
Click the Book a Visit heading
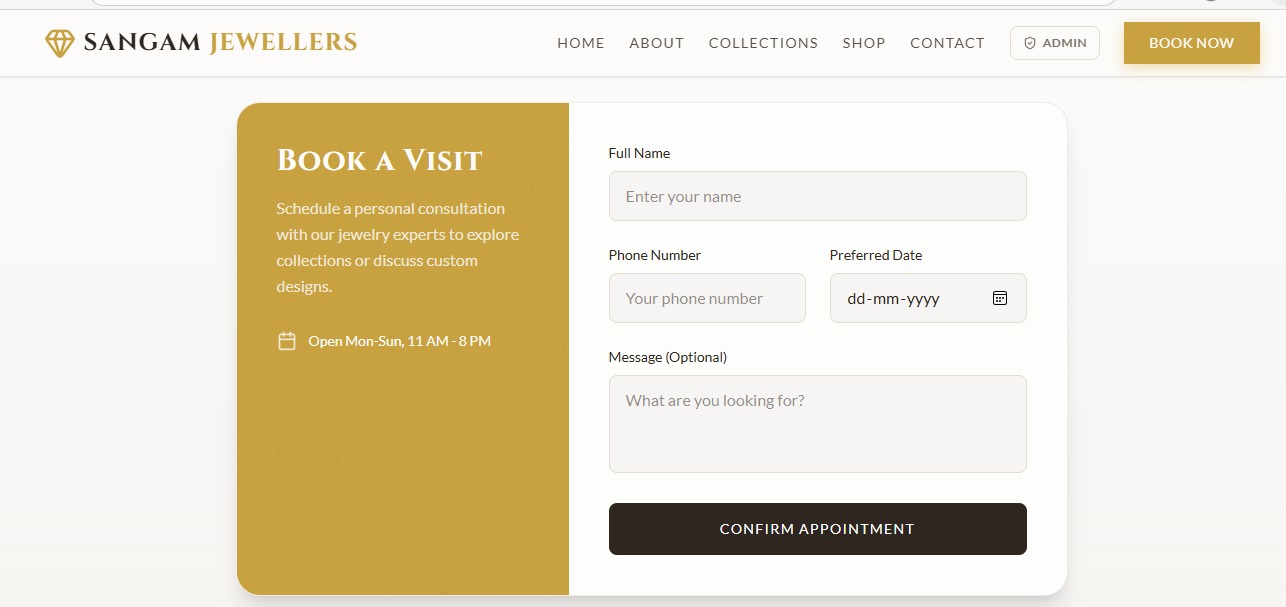pos(379,160)
